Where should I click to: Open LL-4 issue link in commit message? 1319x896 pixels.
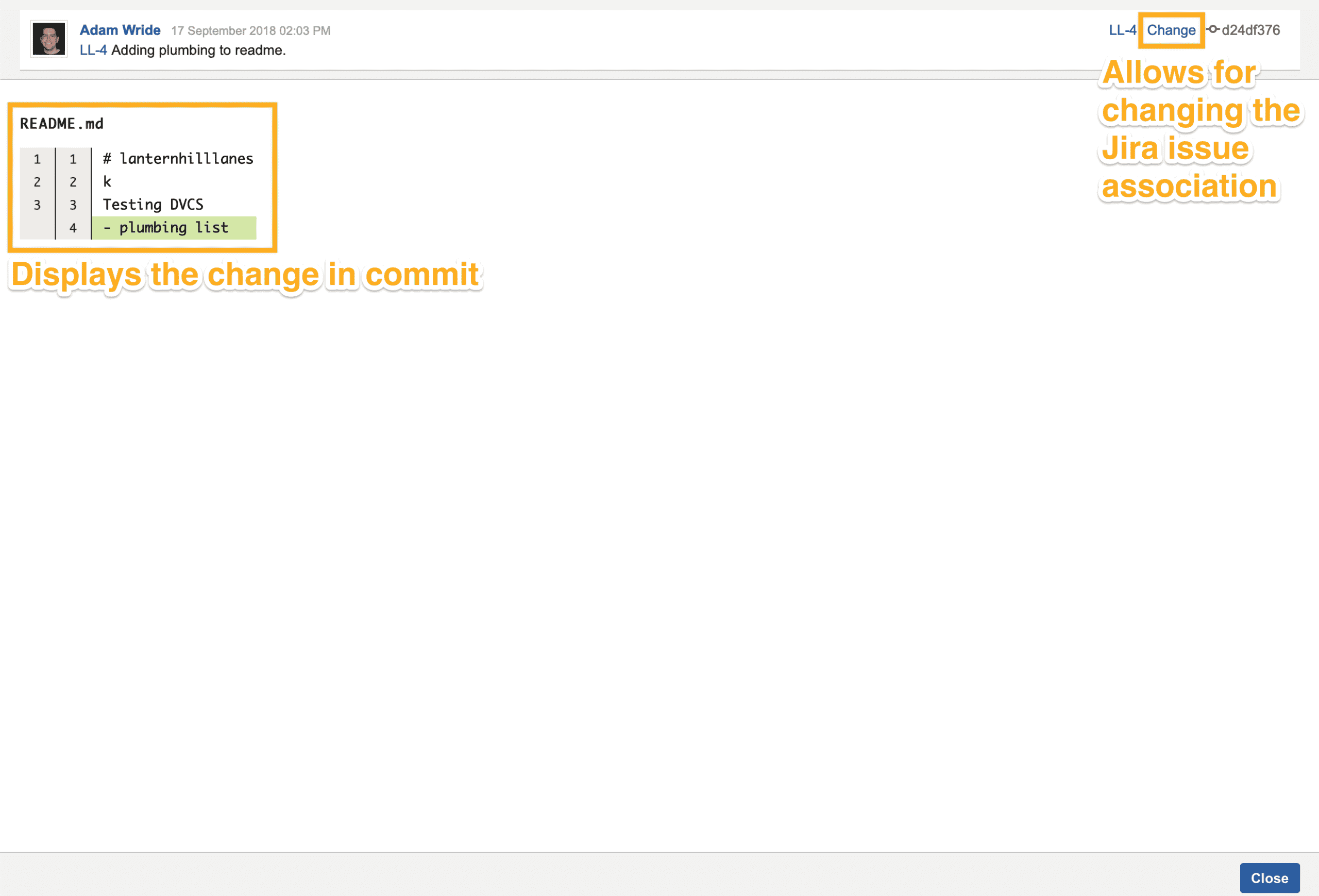click(x=93, y=50)
